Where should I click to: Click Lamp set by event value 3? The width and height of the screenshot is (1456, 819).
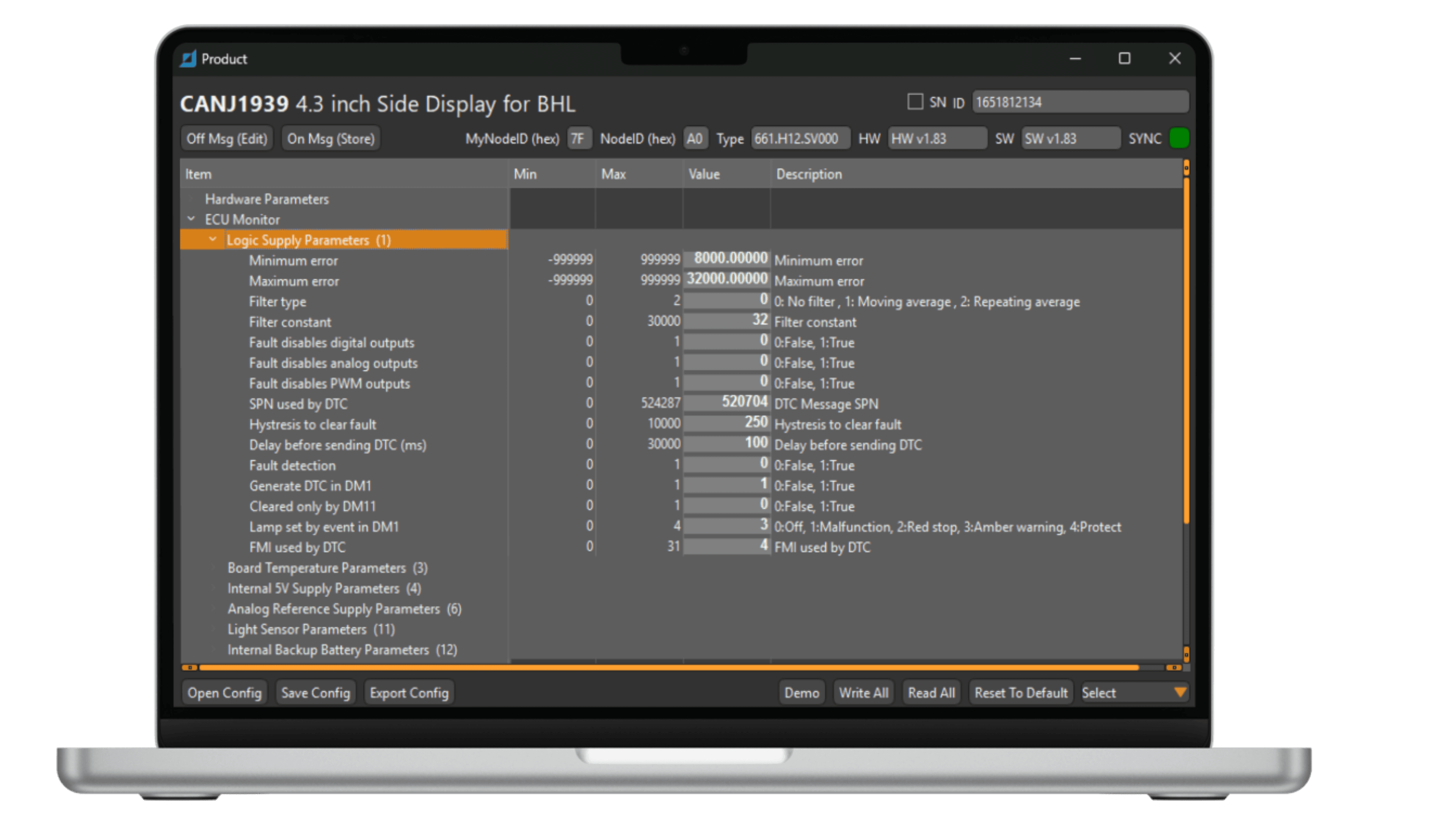(727, 525)
